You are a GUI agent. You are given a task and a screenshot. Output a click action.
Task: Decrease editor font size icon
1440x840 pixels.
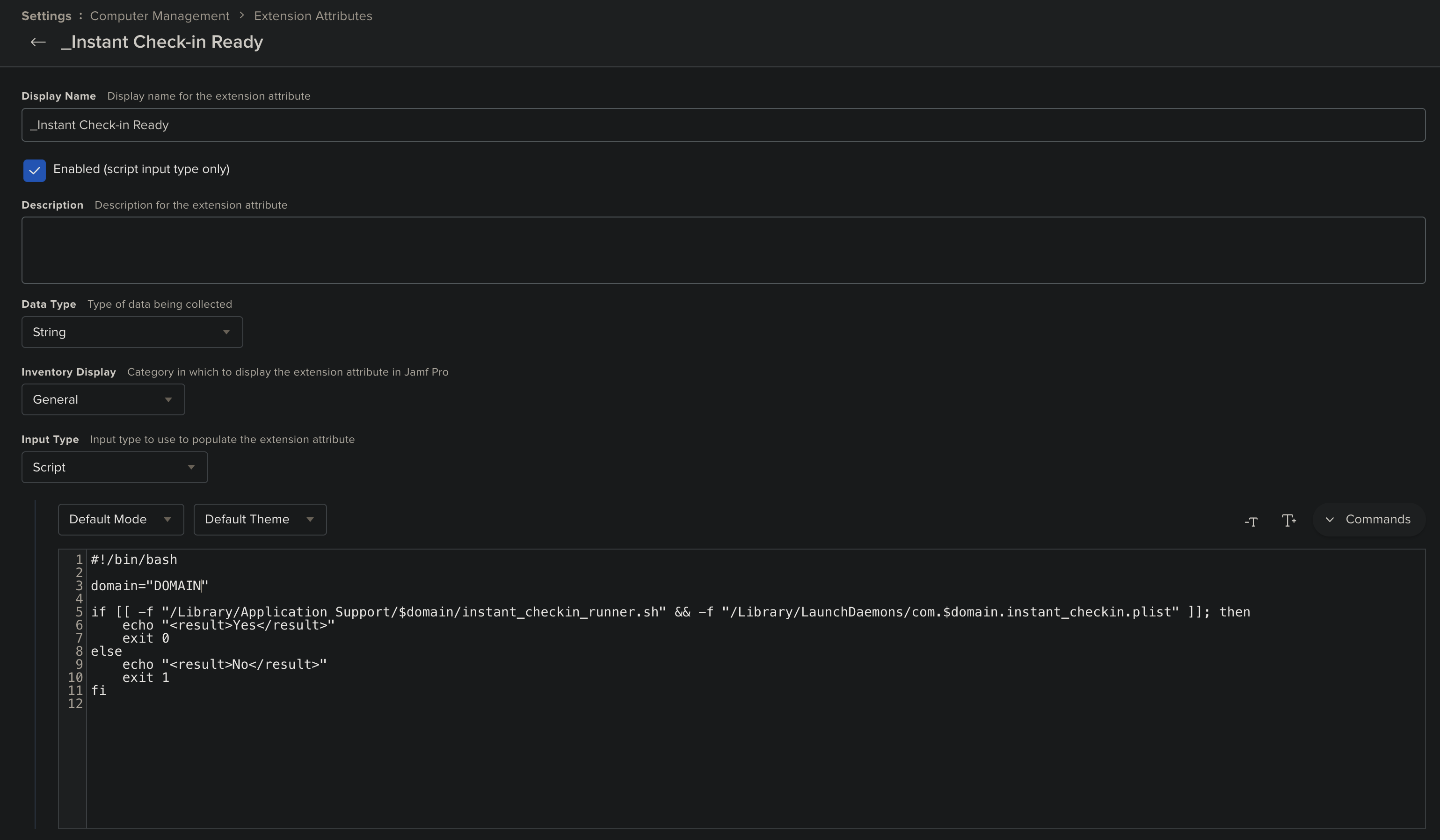[x=1251, y=521]
